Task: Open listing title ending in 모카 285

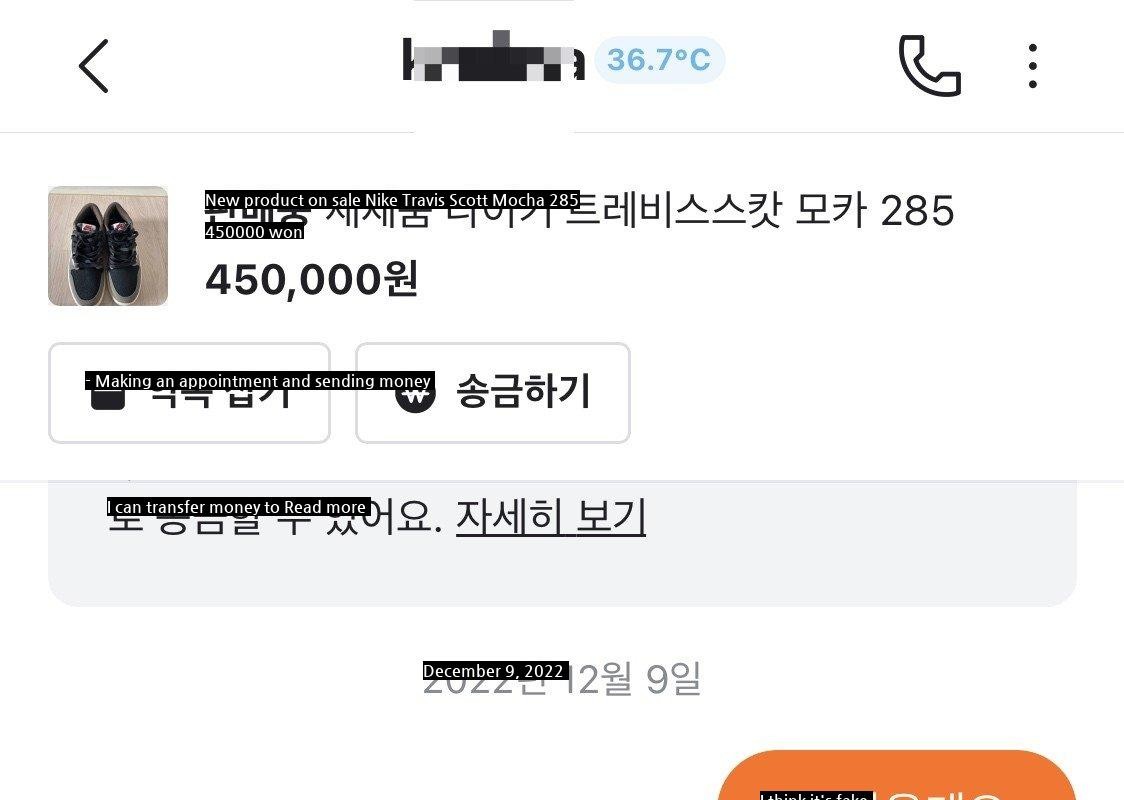Action: pyautogui.click(x=579, y=210)
